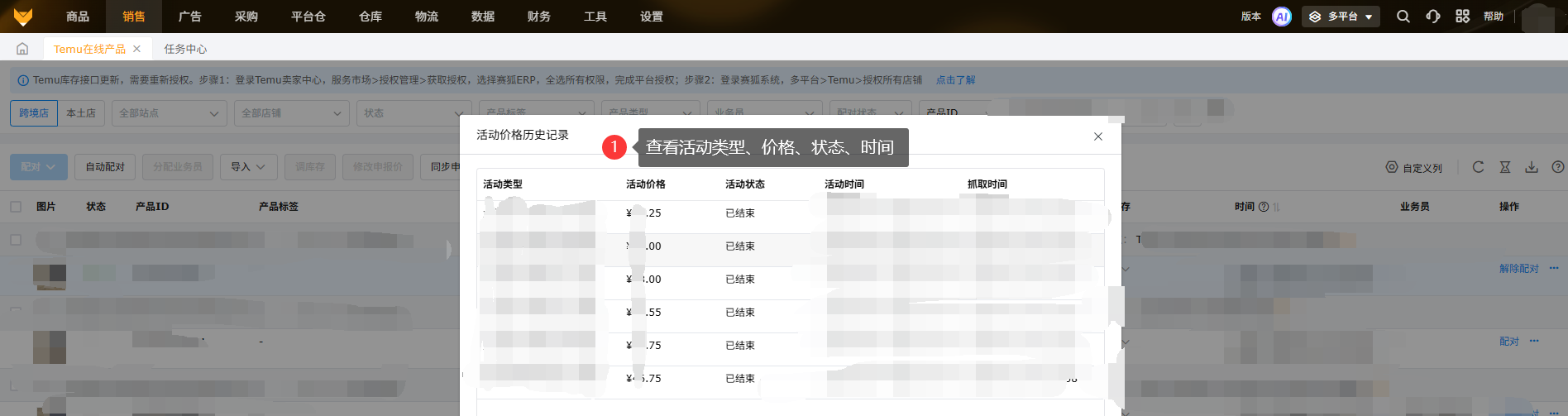The height and width of the screenshot is (416, 1568).
Task: Open the 设置 menu
Action: pos(652,17)
